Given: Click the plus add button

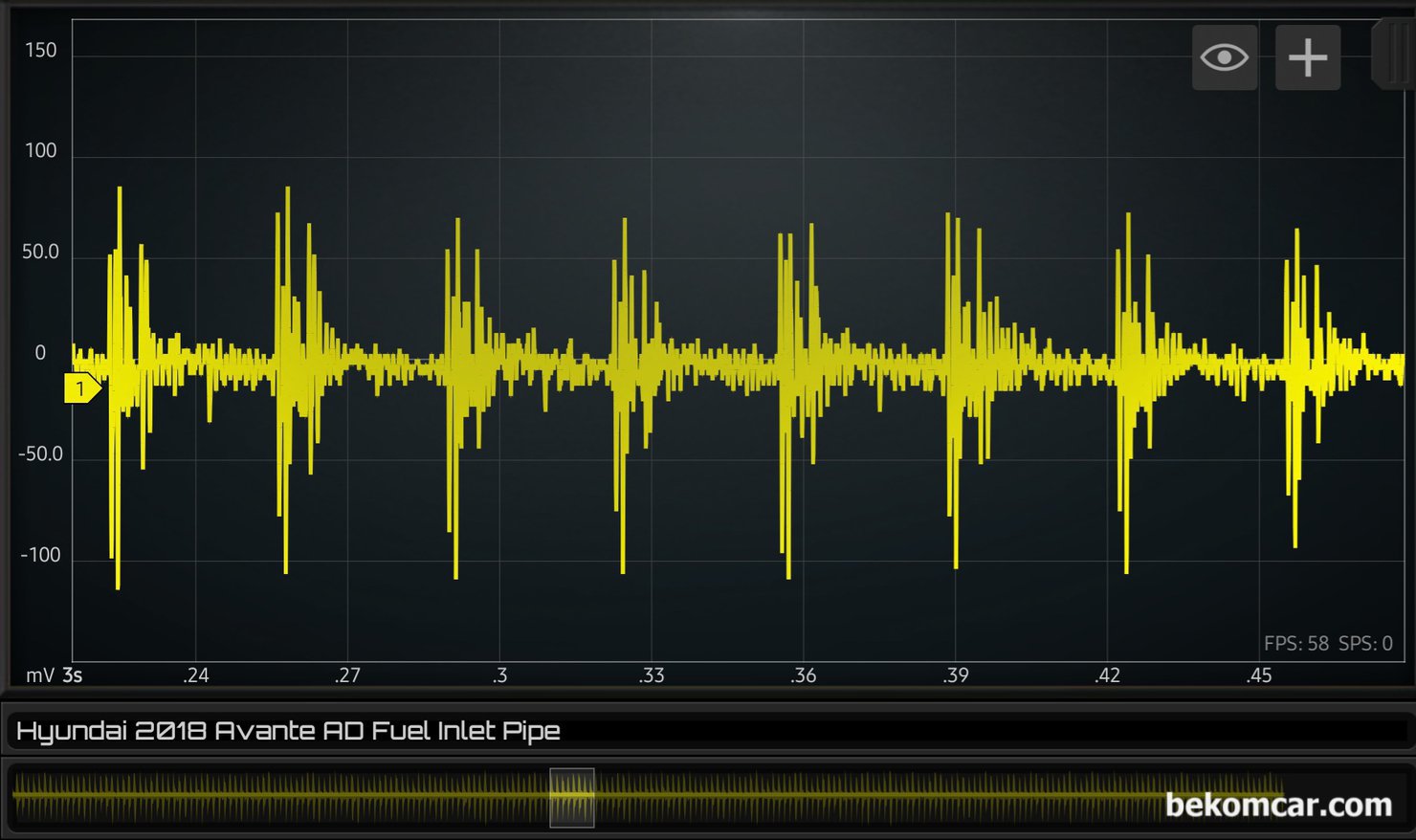Looking at the screenshot, I should click(1307, 57).
